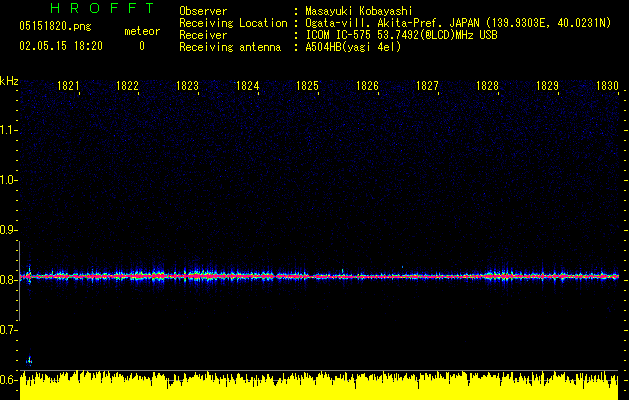Click time marker 1825
This screenshot has width=629, height=400.
[x=307, y=86]
